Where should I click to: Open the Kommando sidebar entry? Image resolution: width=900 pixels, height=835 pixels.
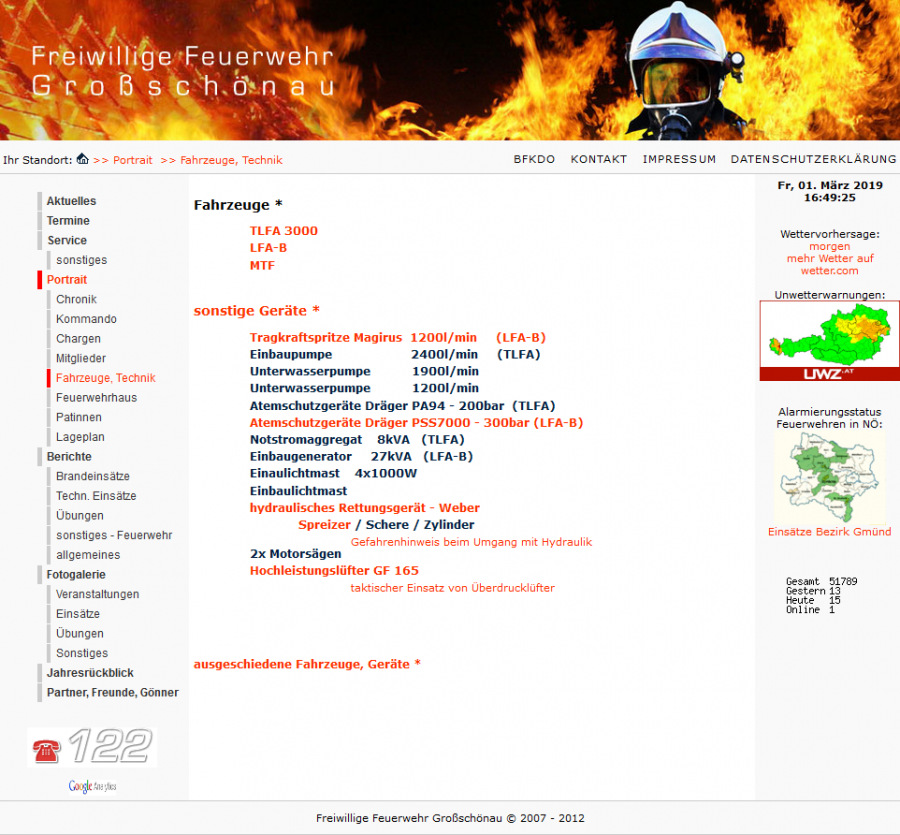point(86,319)
